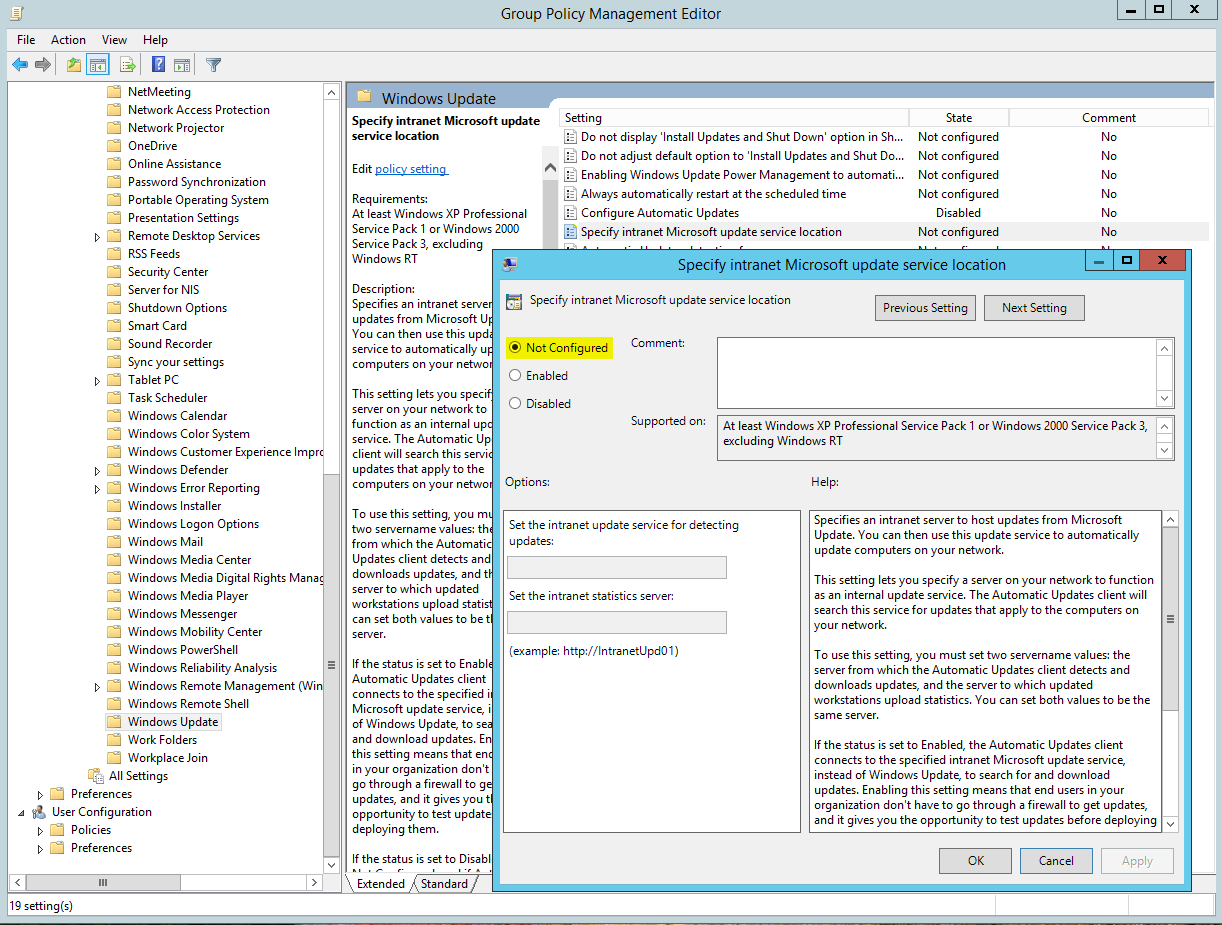Switch to the Standard tab
Screen dimensions: 1222x925
pyautogui.click(x=444, y=884)
